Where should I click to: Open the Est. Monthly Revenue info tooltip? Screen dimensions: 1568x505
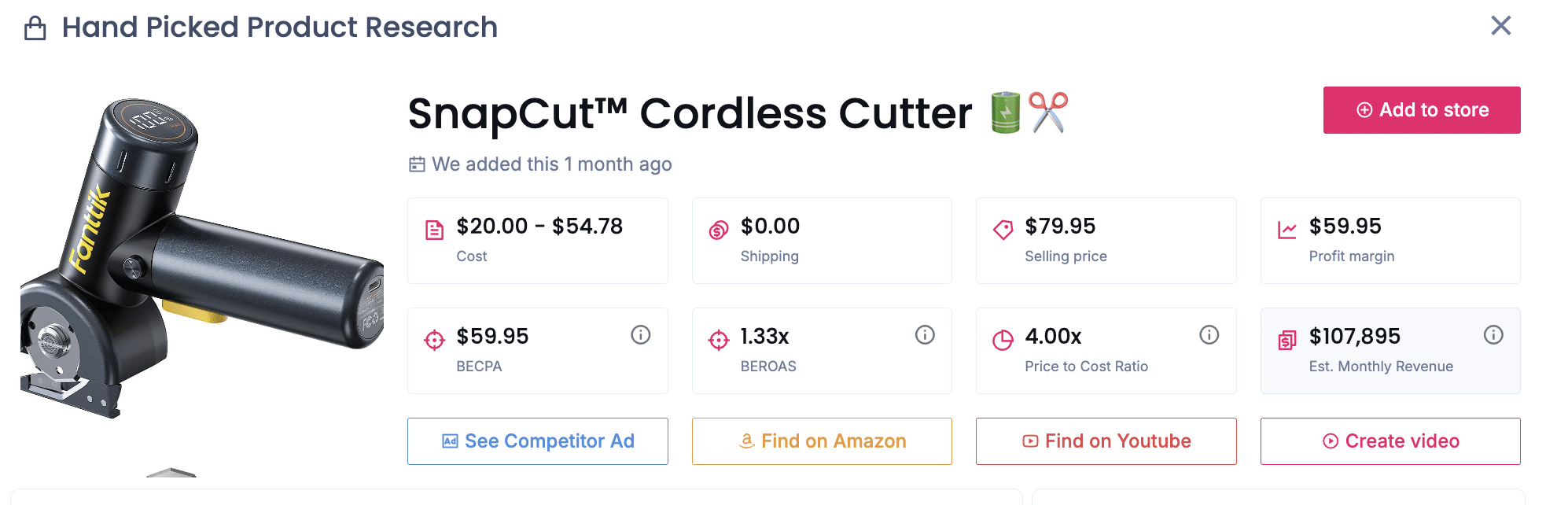click(1494, 334)
